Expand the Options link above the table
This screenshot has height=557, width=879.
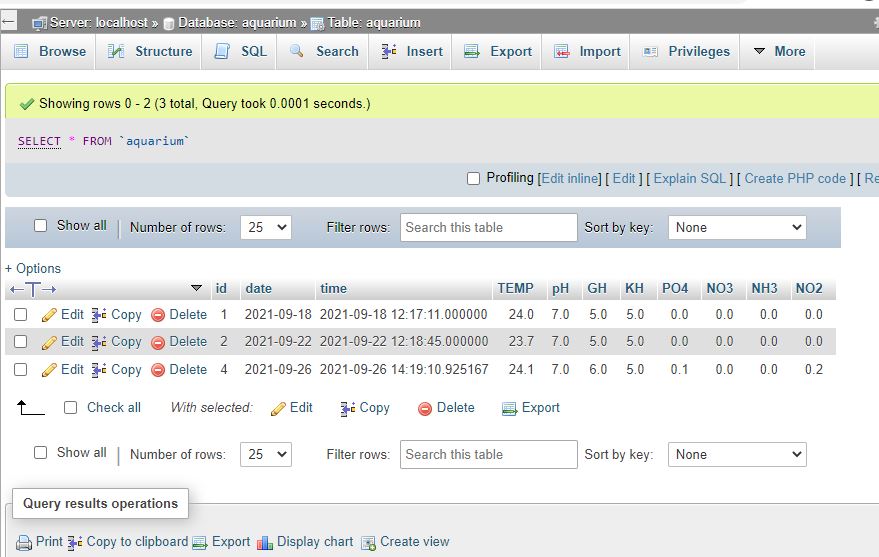click(33, 268)
